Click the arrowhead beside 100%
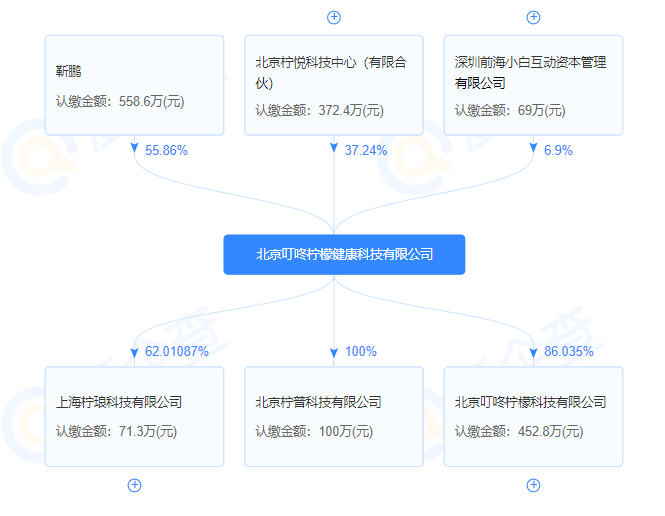 [x=334, y=352]
